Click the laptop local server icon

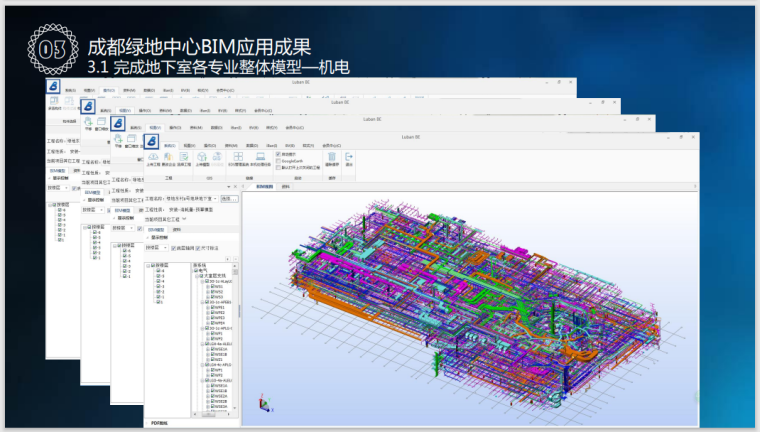point(259,157)
